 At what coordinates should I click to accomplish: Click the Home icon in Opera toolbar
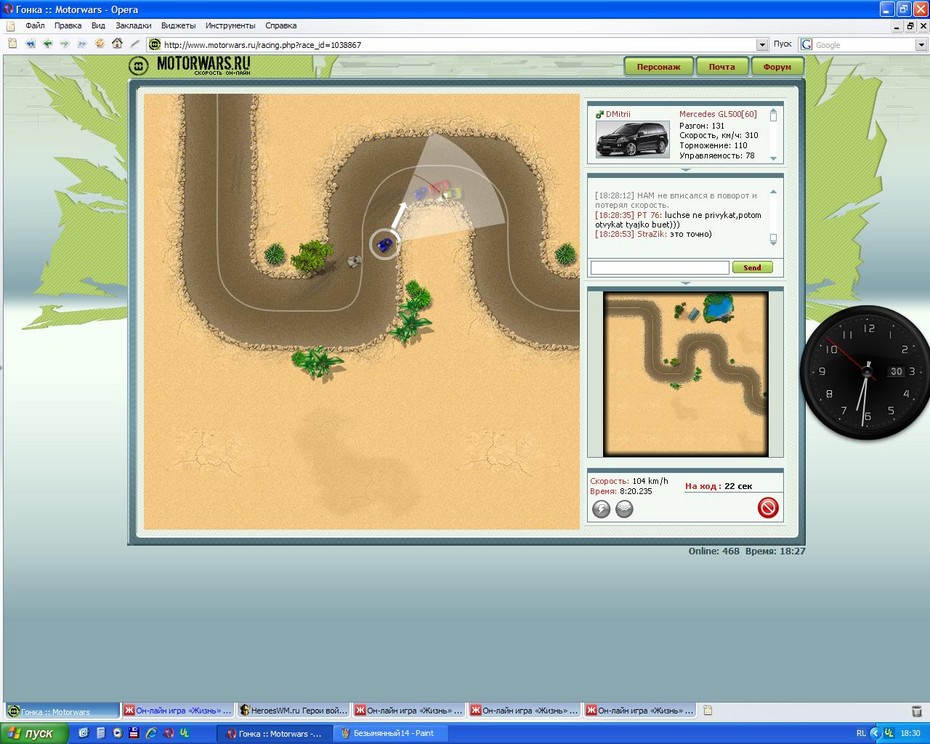[x=117, y=44]
